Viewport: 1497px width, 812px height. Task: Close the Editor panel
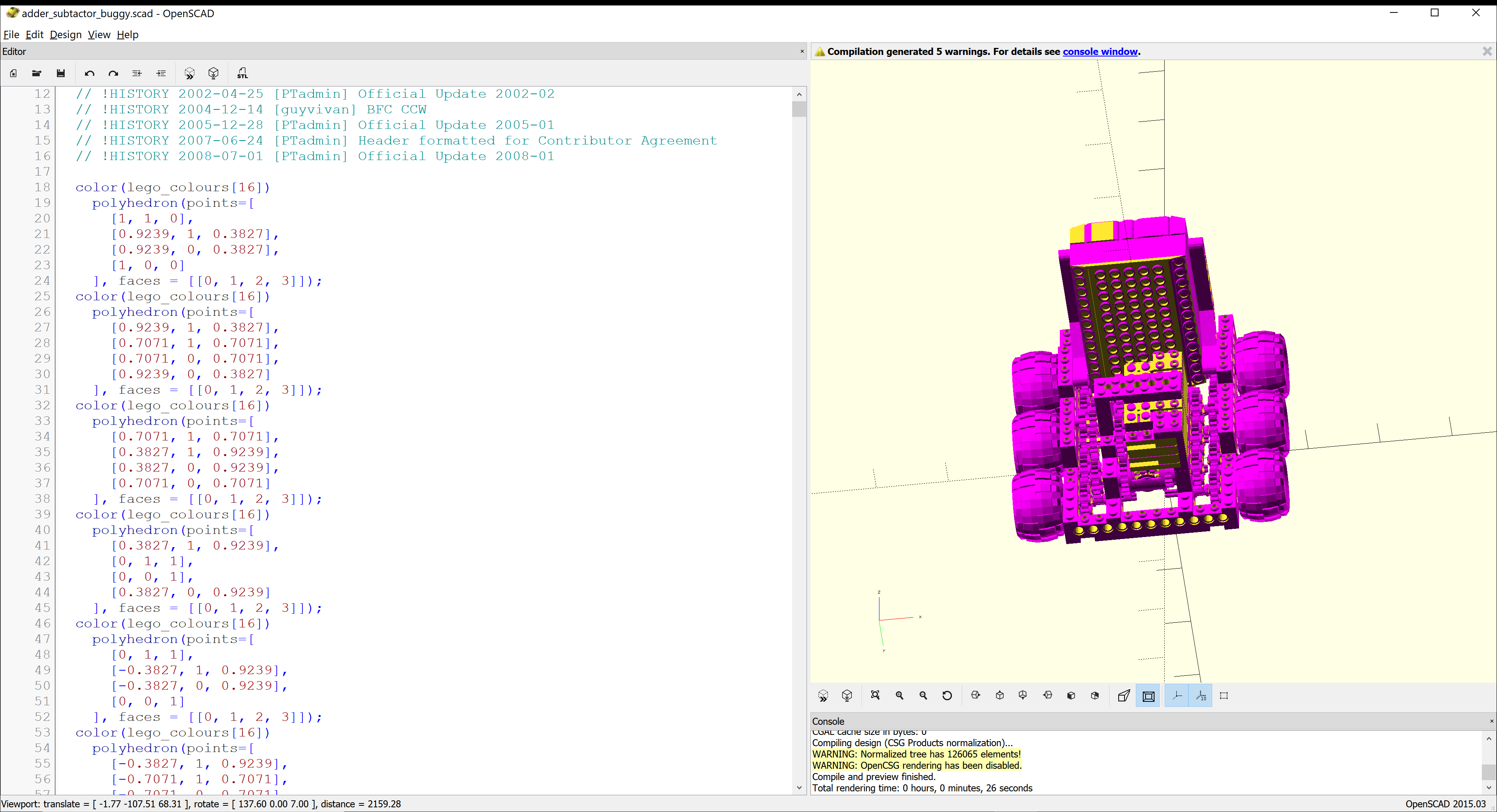(x=802, y=51)
